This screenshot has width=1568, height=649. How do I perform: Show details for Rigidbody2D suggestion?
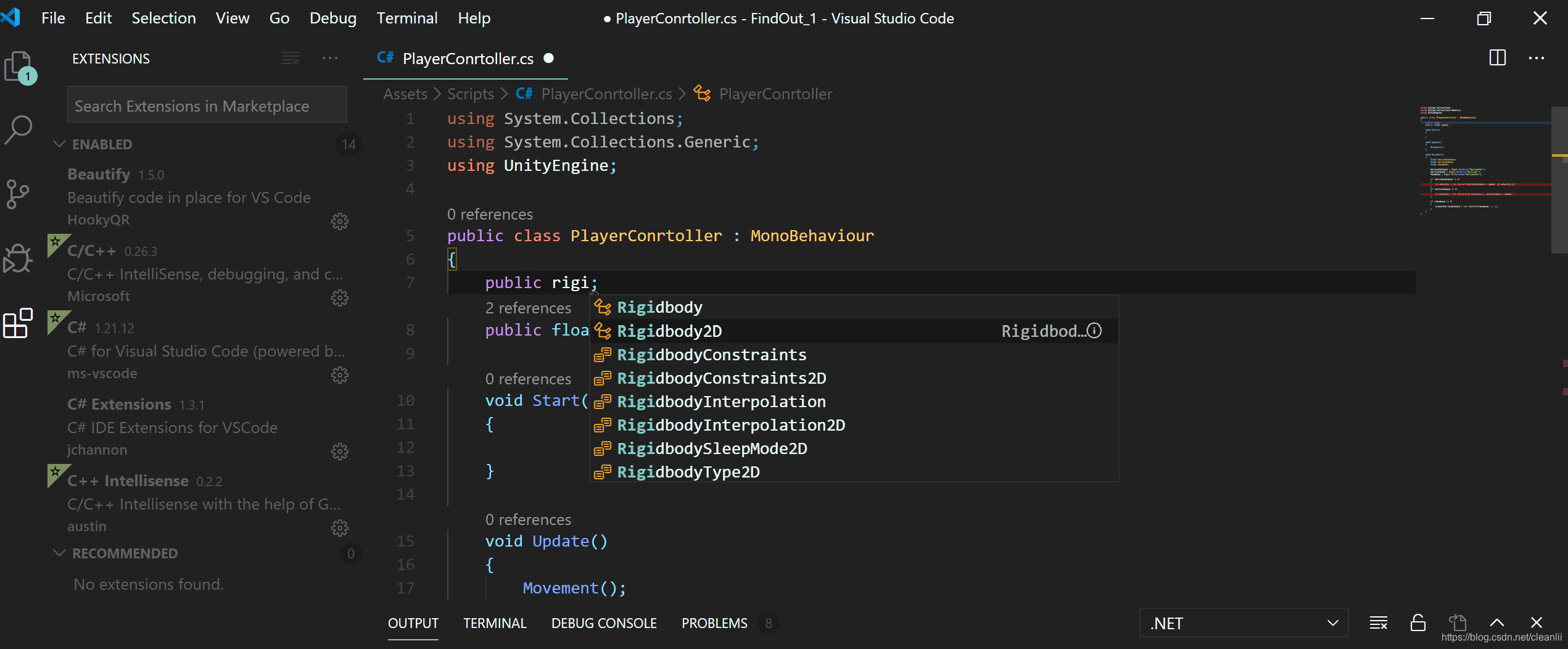click(1094, 331)
